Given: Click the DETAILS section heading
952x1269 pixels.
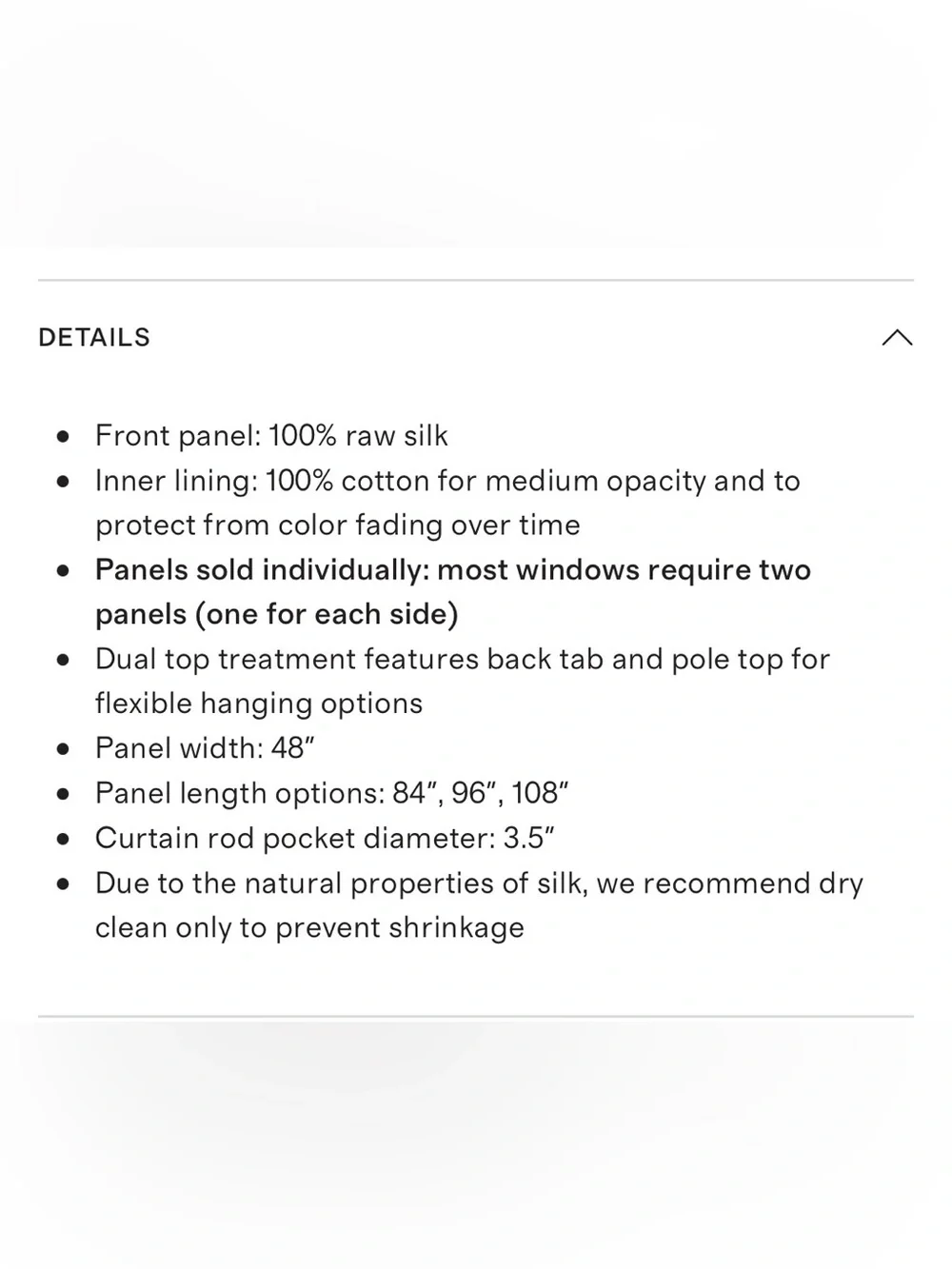Looking at the screenshot, I should 94,338.
